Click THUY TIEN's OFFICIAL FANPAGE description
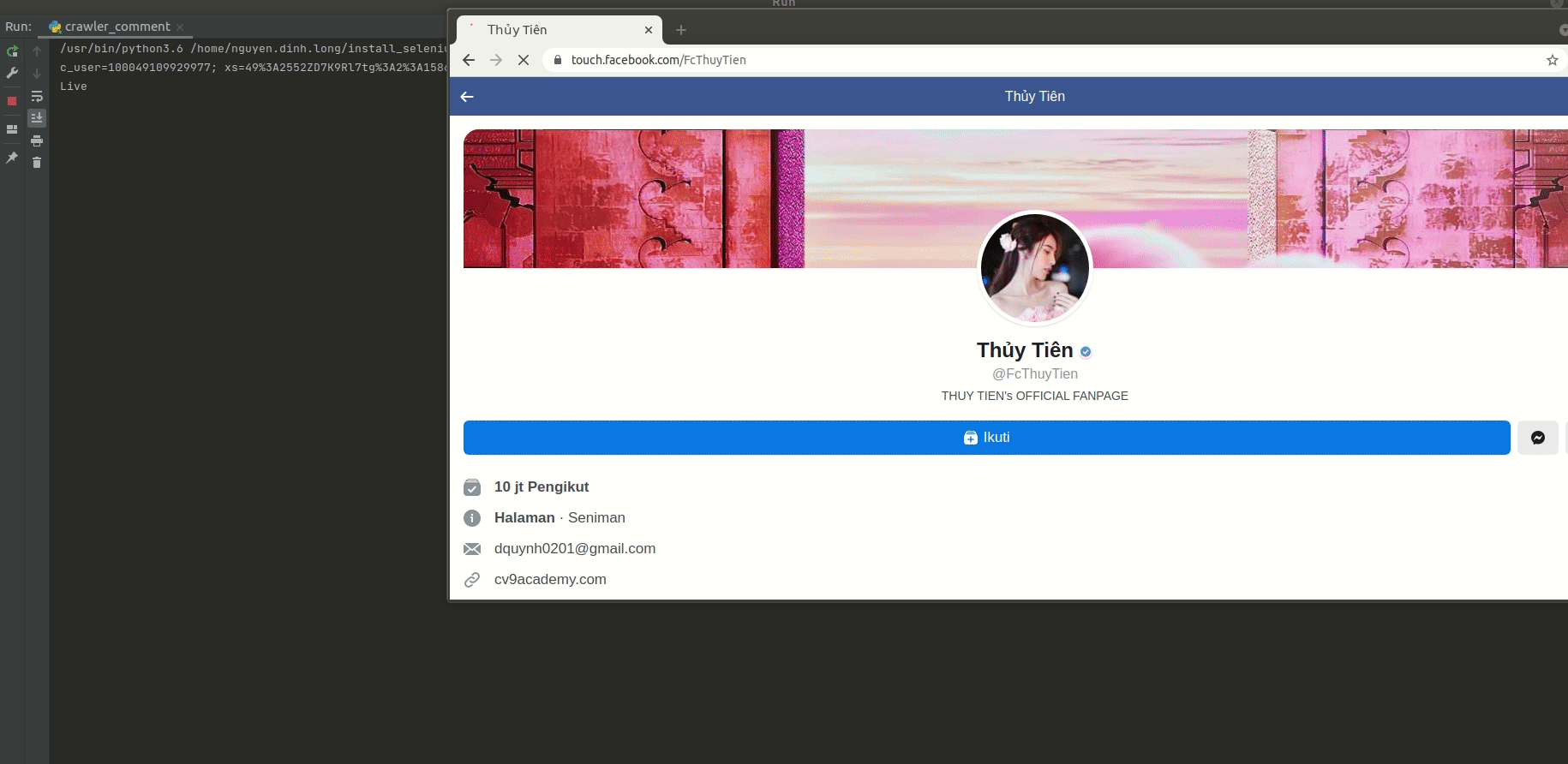The height and width of the screenshot is (764, 1568). (1035, 396)
